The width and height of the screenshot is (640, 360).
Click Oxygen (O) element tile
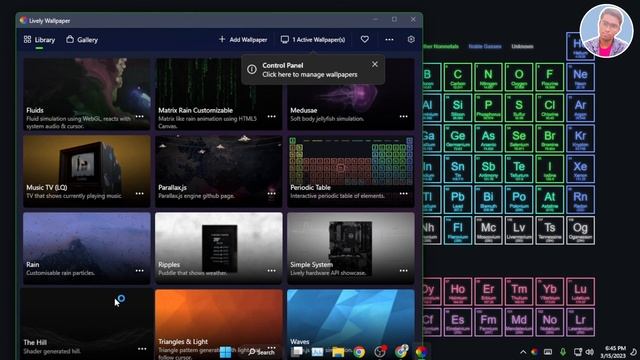[x=519, y=77]
